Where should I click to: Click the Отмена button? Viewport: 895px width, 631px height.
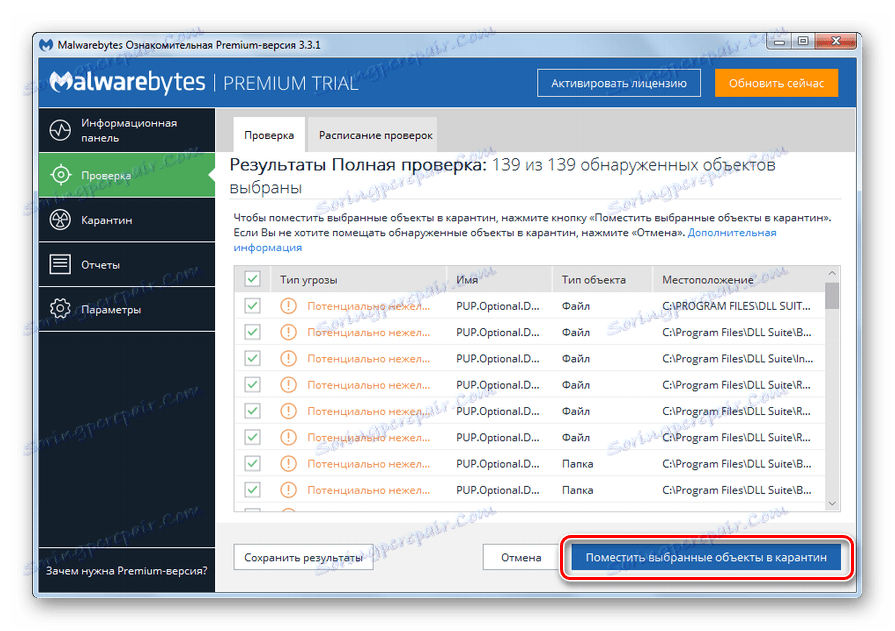tap(521, 557)
